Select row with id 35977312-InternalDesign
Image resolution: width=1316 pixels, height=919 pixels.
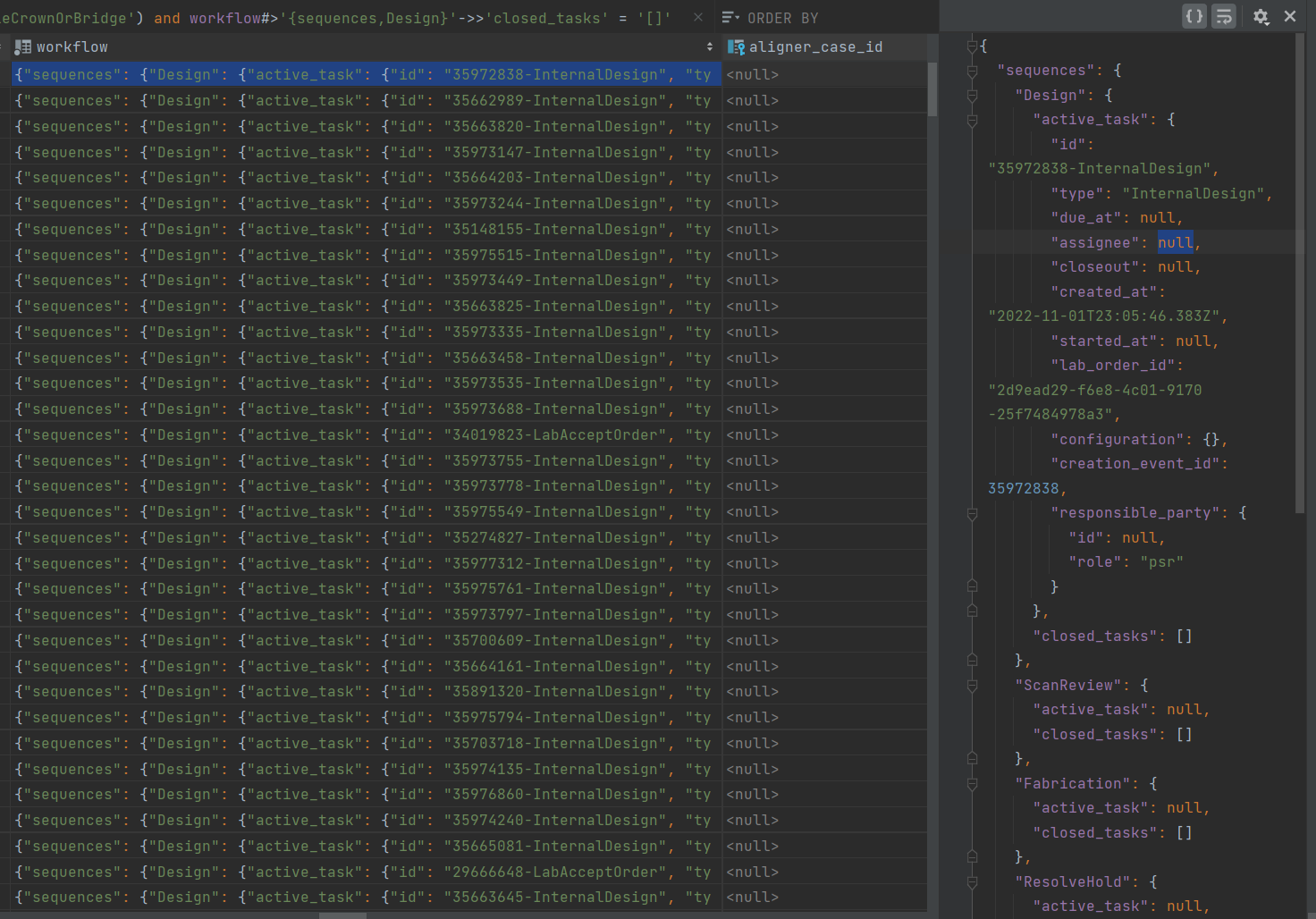[x=367, y=564]
